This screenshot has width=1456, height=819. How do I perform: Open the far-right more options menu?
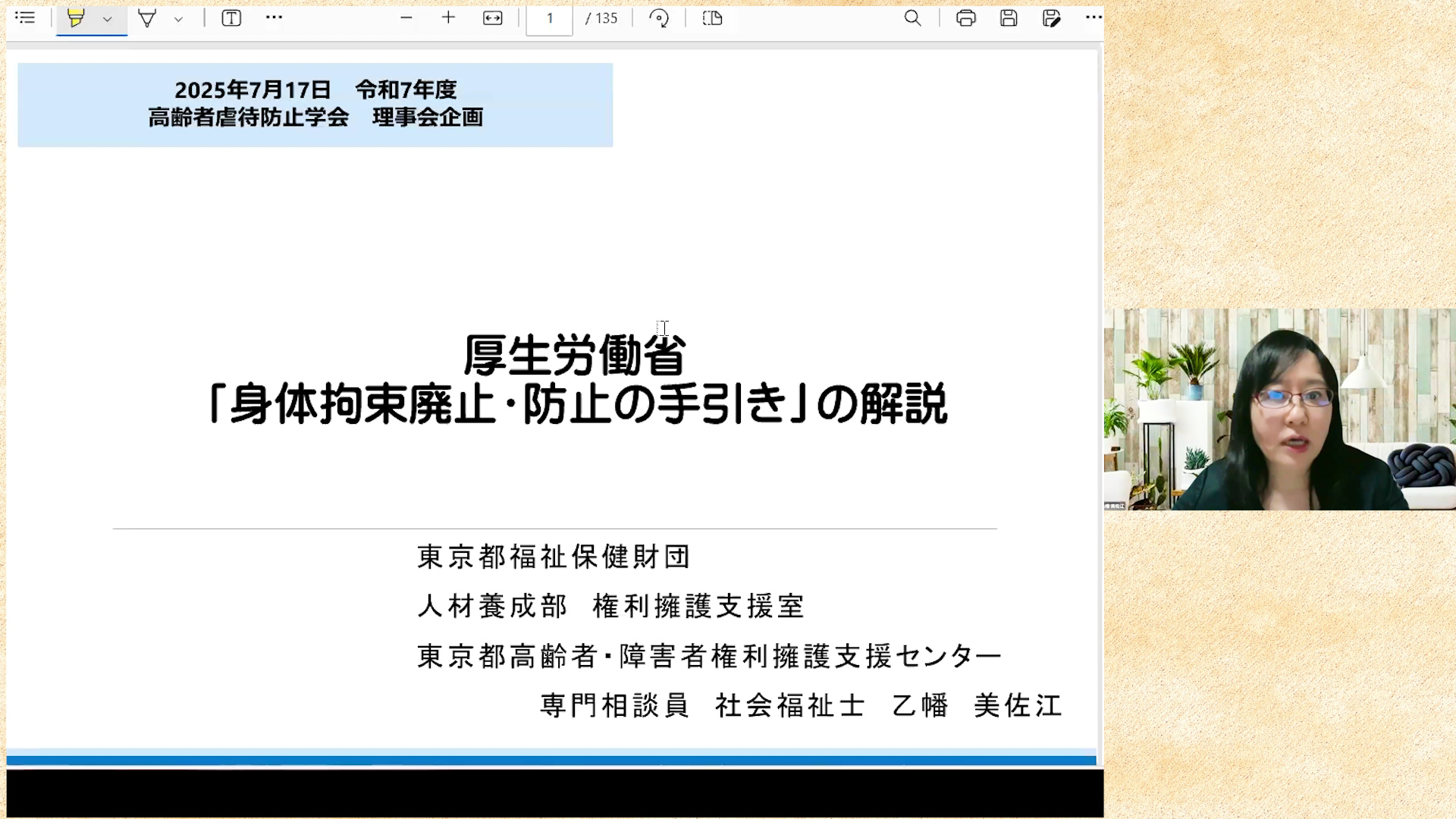pos(1094,17)
